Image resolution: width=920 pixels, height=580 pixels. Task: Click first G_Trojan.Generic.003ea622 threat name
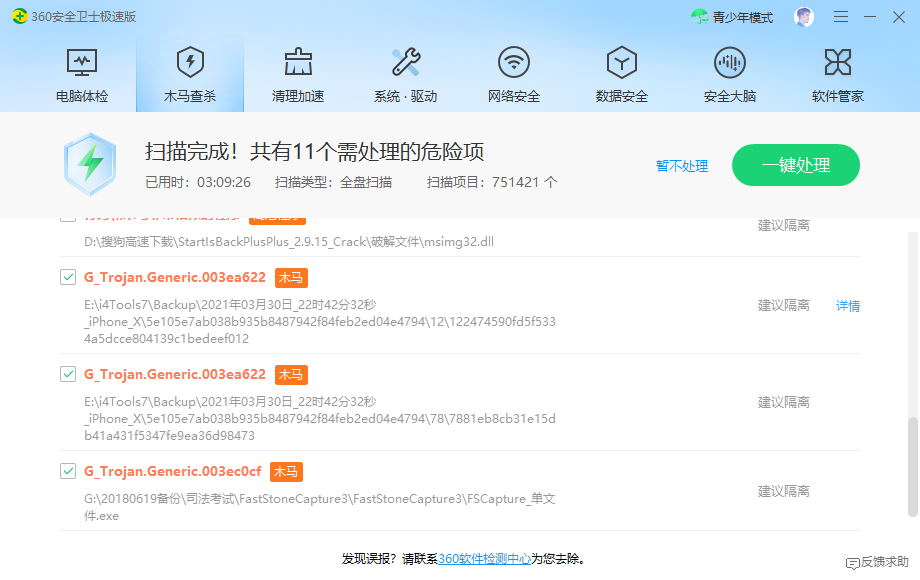point(175,277)
